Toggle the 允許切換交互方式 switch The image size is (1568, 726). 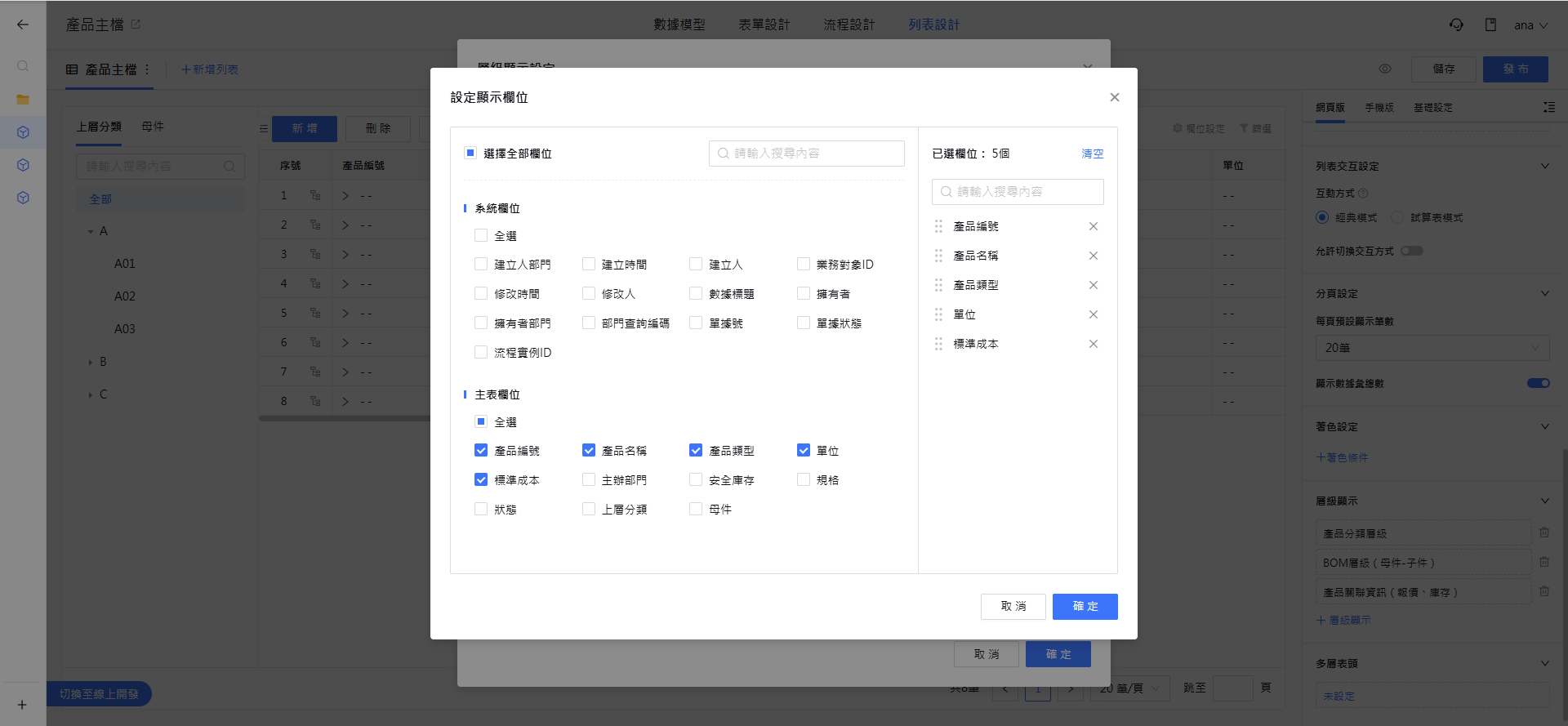tap(1412, 251)
